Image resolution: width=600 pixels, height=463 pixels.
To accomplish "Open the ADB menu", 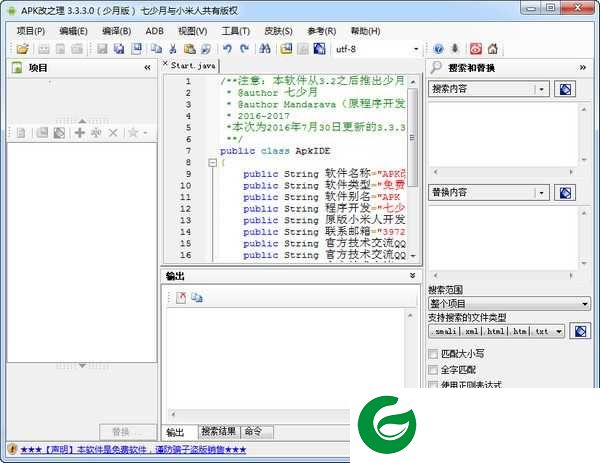I will 155,31.
